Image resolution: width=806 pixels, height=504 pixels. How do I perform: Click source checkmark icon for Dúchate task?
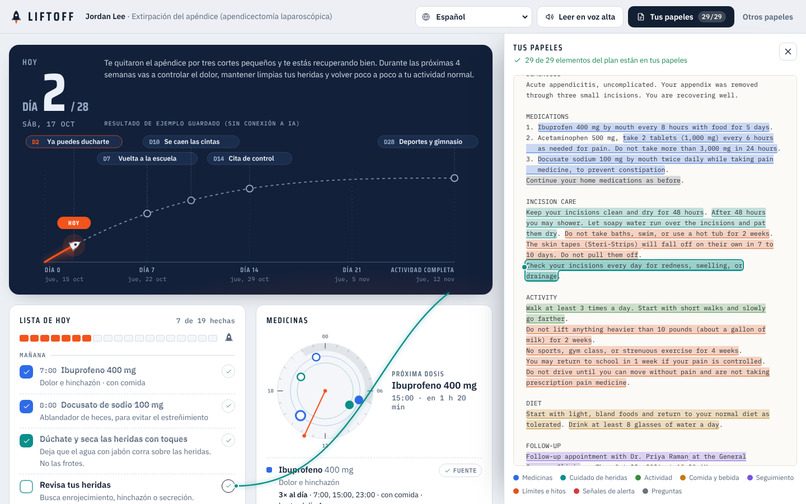click(228, 440)
